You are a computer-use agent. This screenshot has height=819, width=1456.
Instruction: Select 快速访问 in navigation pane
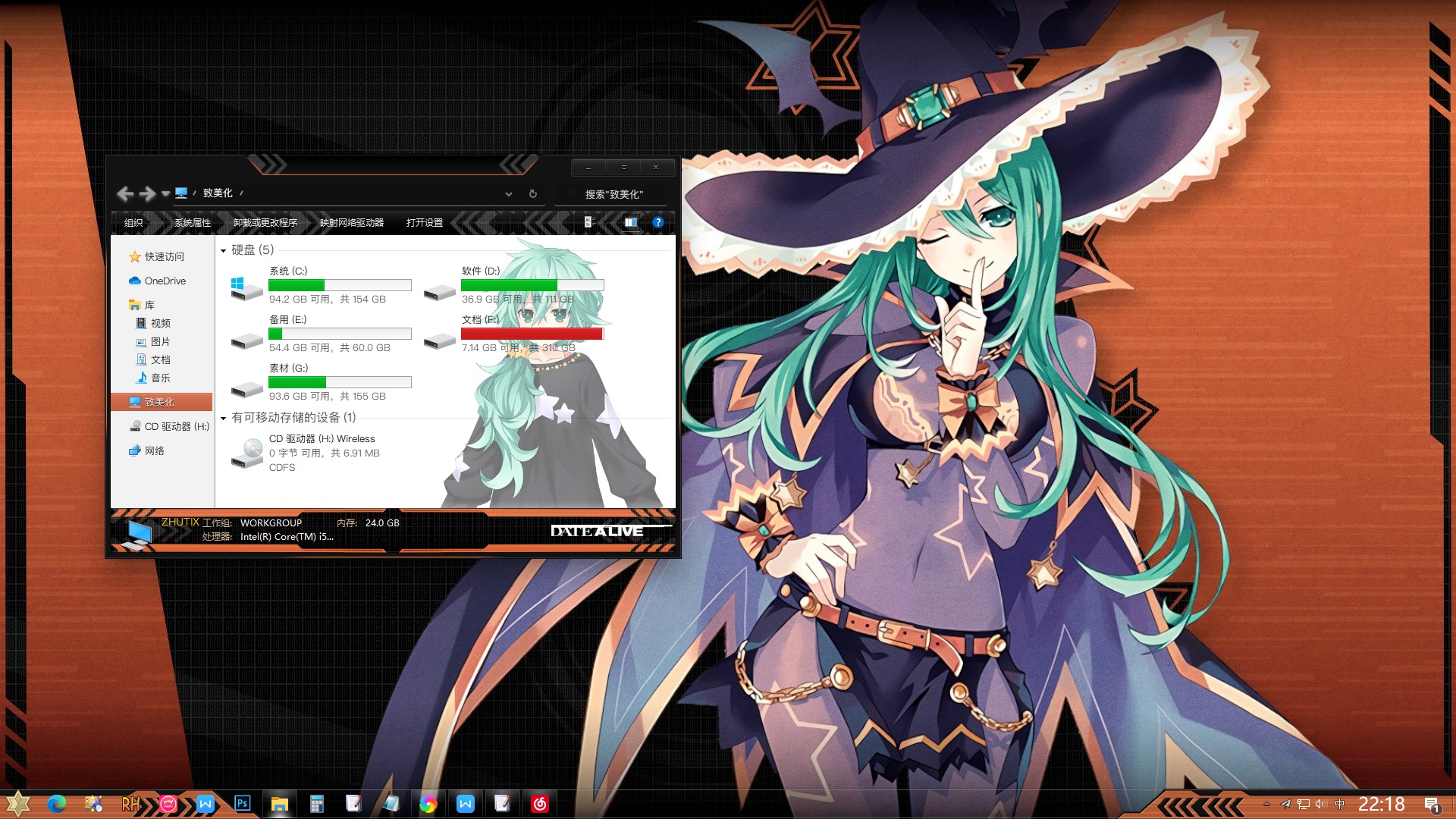point(157,256)
